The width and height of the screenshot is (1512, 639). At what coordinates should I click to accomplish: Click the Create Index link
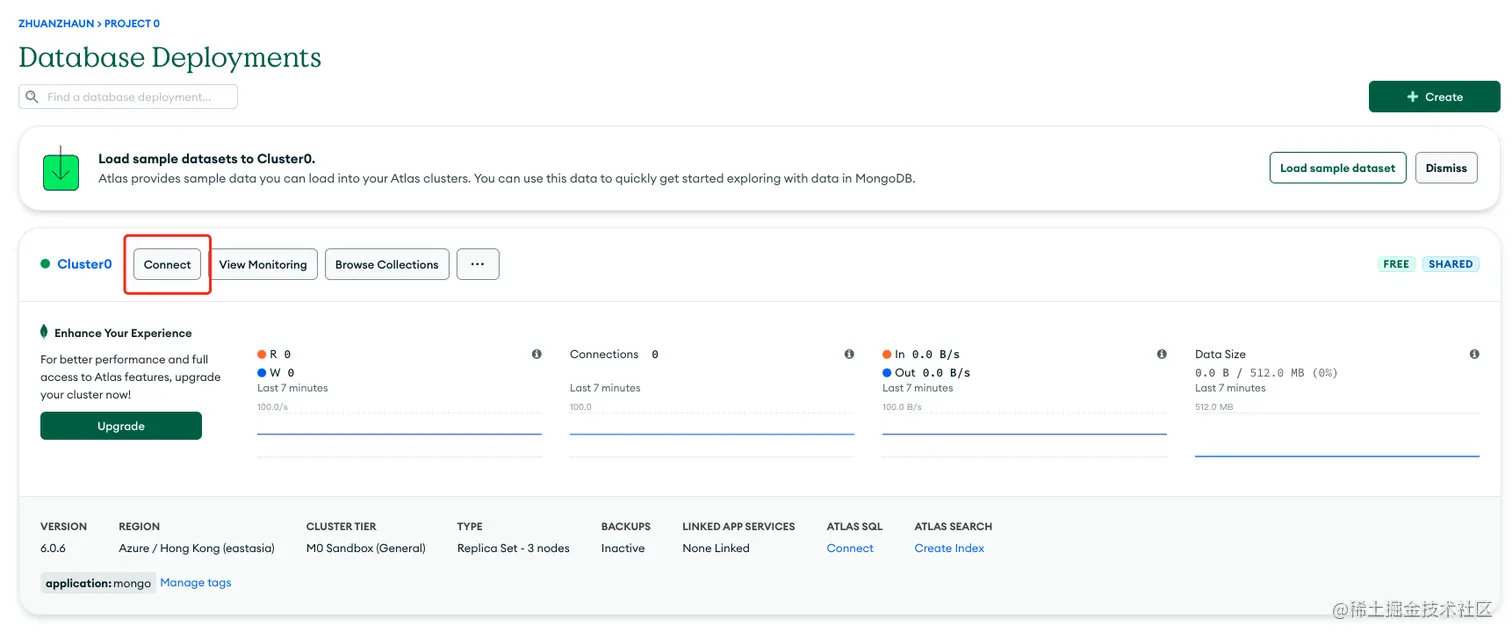[949, 548]
